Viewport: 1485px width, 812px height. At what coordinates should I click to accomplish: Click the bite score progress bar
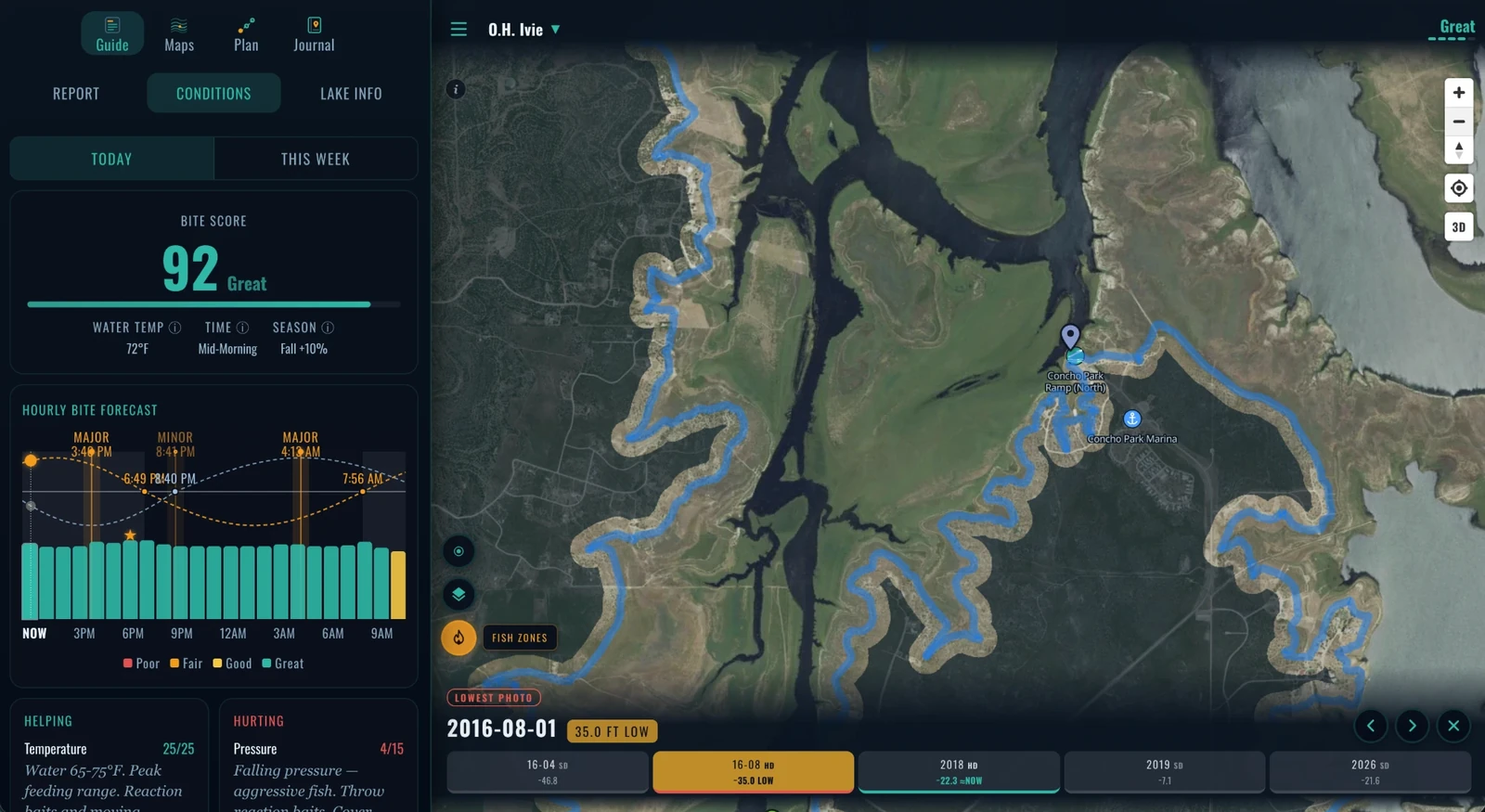point(214,304)
